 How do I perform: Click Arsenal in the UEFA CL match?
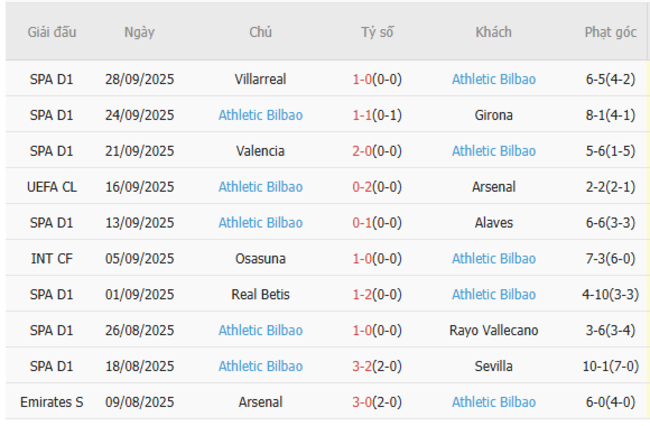point(493,187)
